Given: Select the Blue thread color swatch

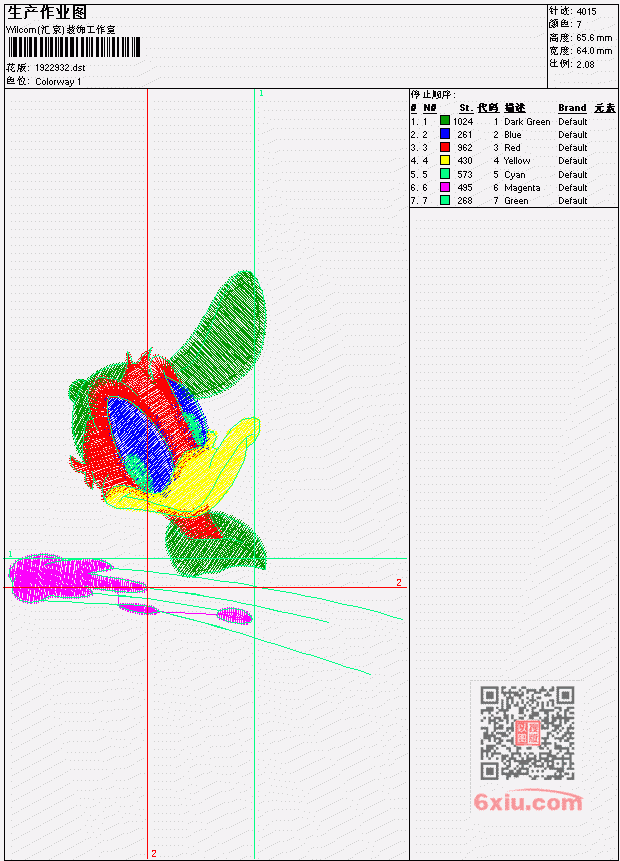Looking at the screenshot, I should [x=445, y=134].
